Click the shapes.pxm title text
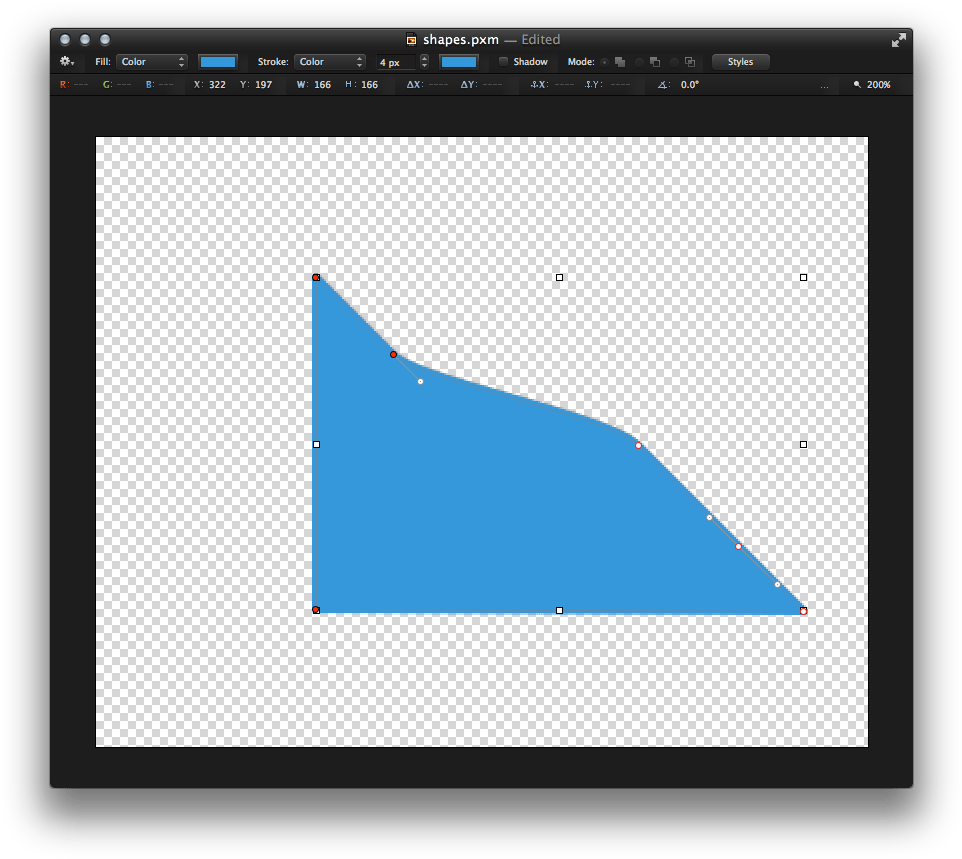Image resolution: width=962 pixels, height=859 pixels. coord(461,40)
